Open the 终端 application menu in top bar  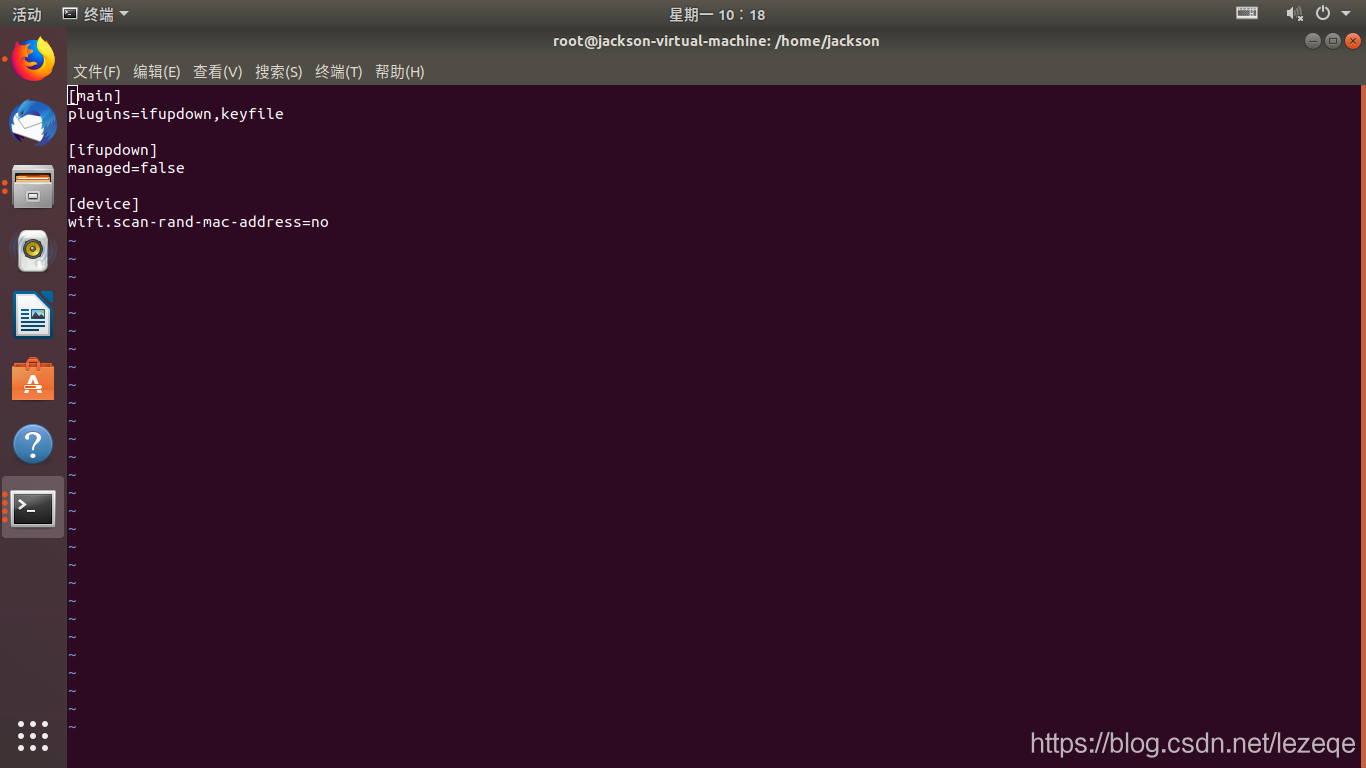[x=95, y=13]
